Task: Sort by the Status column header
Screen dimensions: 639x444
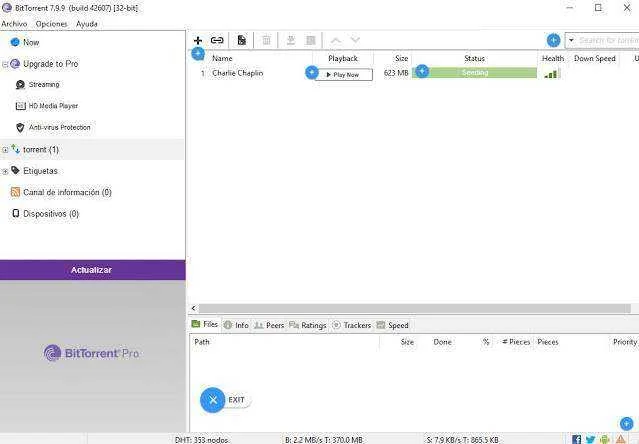Action: click(x=475, y=58)
